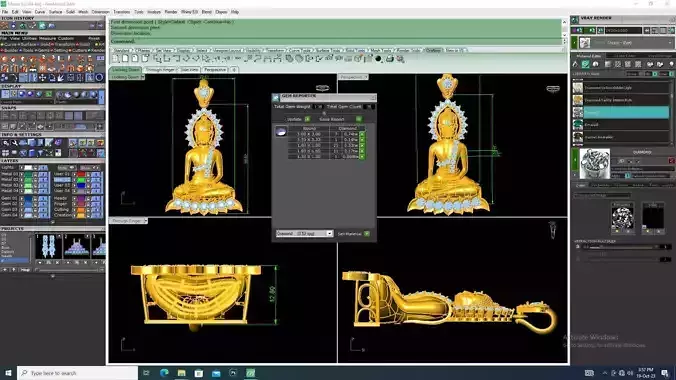Click the funnel filter icon in Info & Settings
This screenshot has height=380, width=676.
point(41,153)
